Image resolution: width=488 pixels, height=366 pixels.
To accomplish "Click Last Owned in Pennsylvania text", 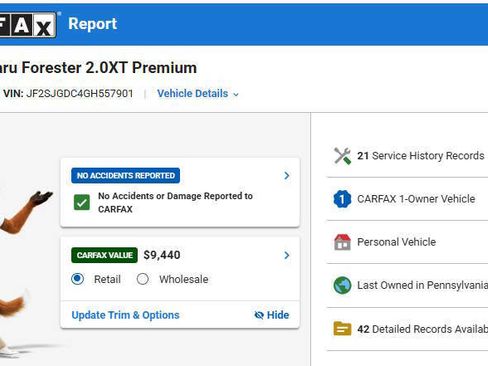I will (x=422, y=285).
